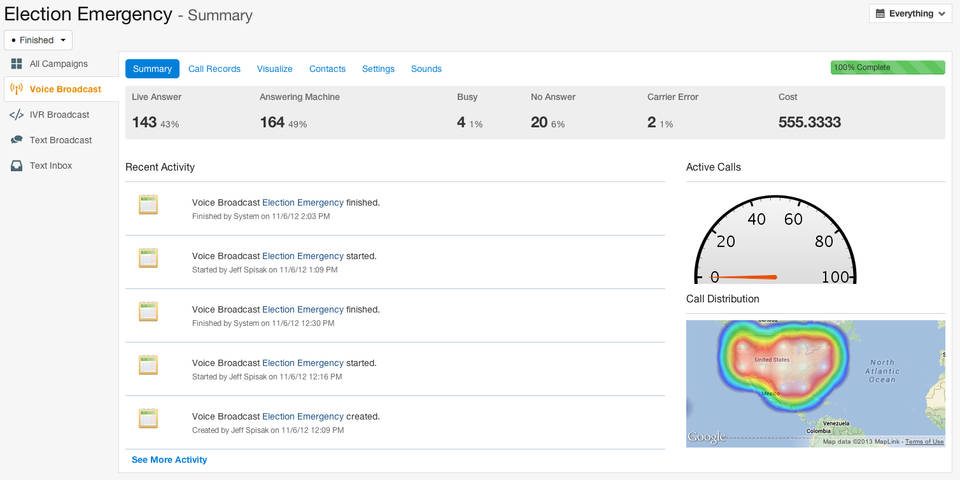Select the Settings tab

coord(378,69)
